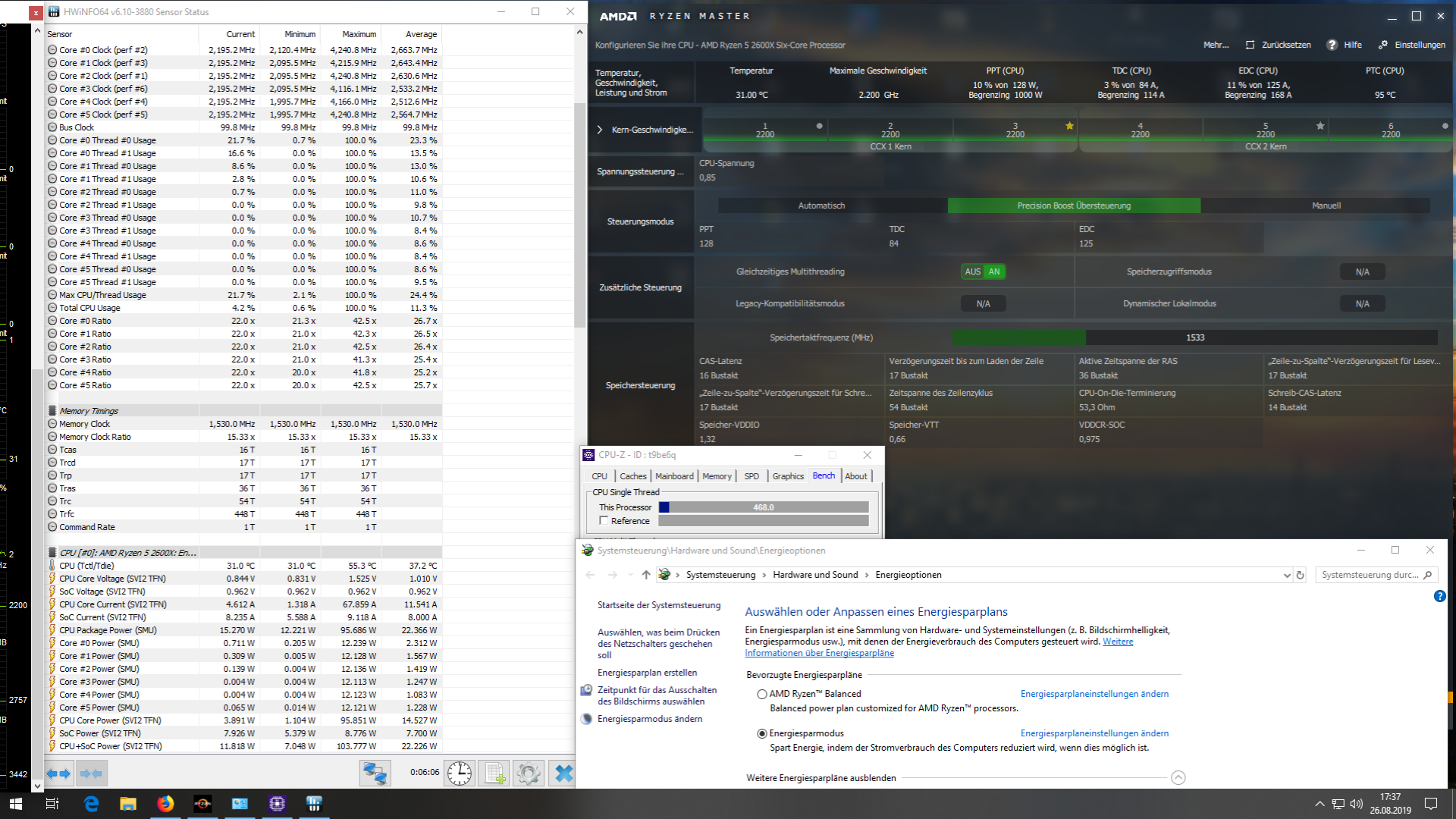1456x819 pixels.
Task: Click the clock reset timer icon
Action: [x=460, y=773]
